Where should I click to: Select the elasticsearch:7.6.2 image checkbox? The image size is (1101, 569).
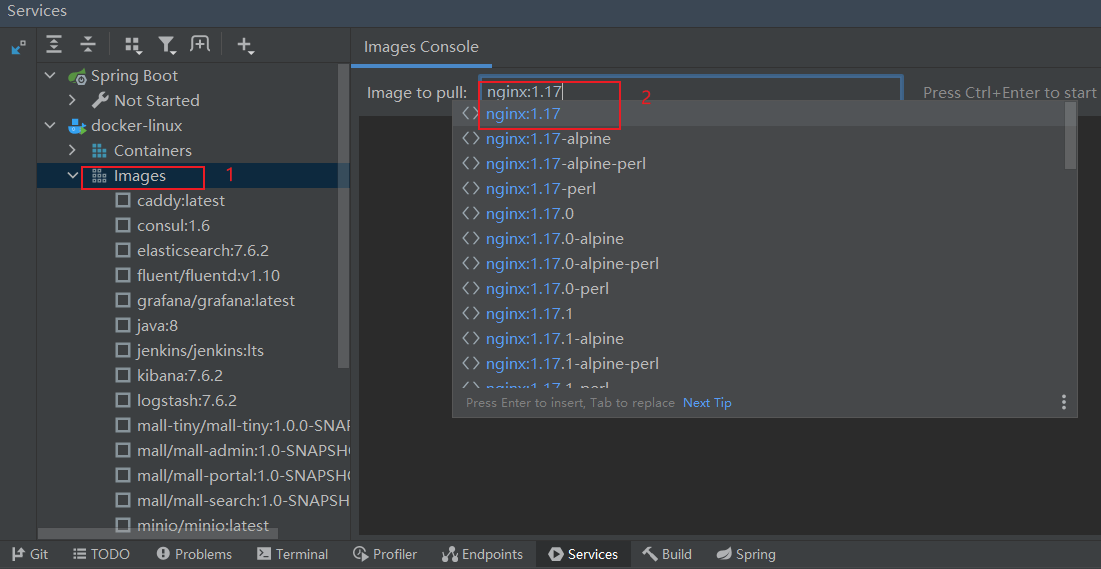(x=123, y=250)
